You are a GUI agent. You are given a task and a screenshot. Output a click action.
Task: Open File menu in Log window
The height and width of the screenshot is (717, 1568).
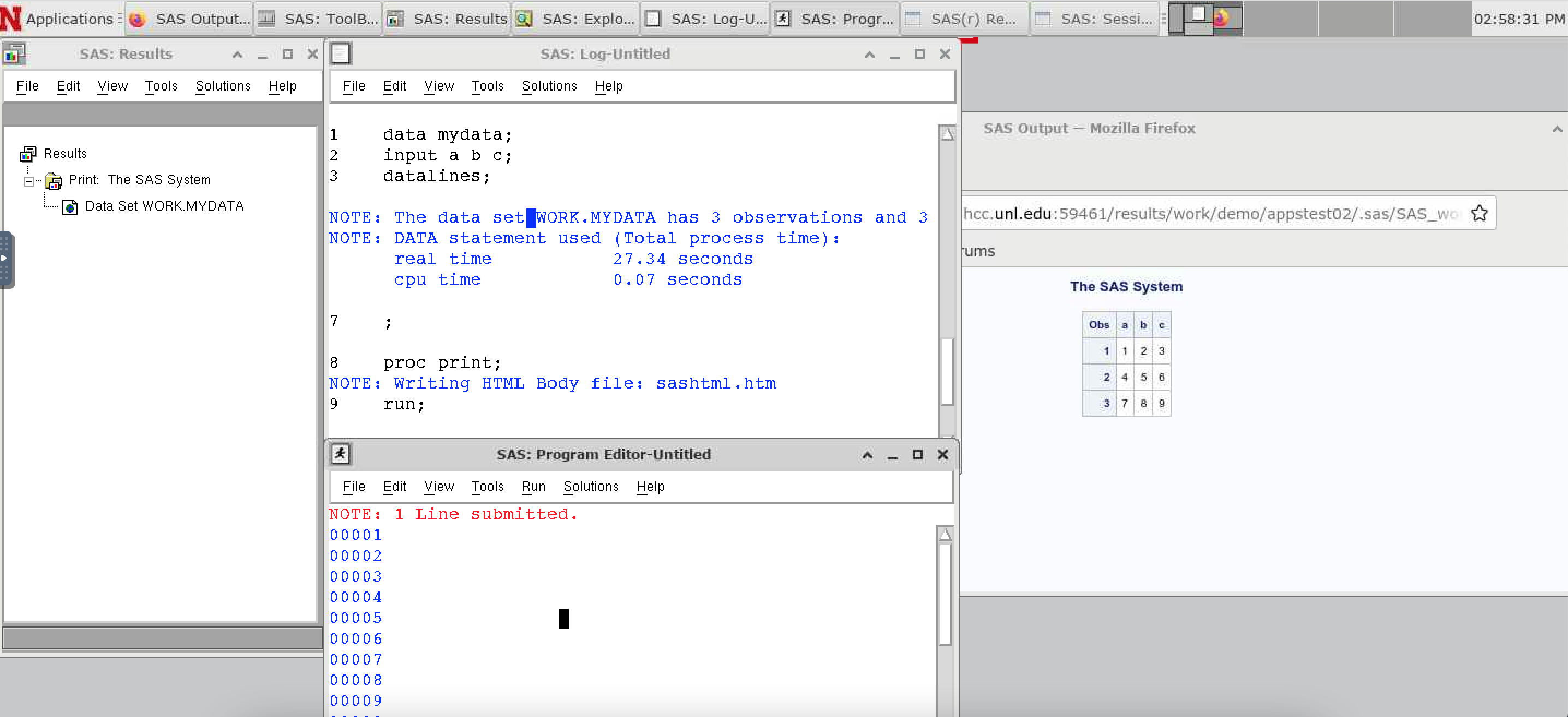point(354,86)
